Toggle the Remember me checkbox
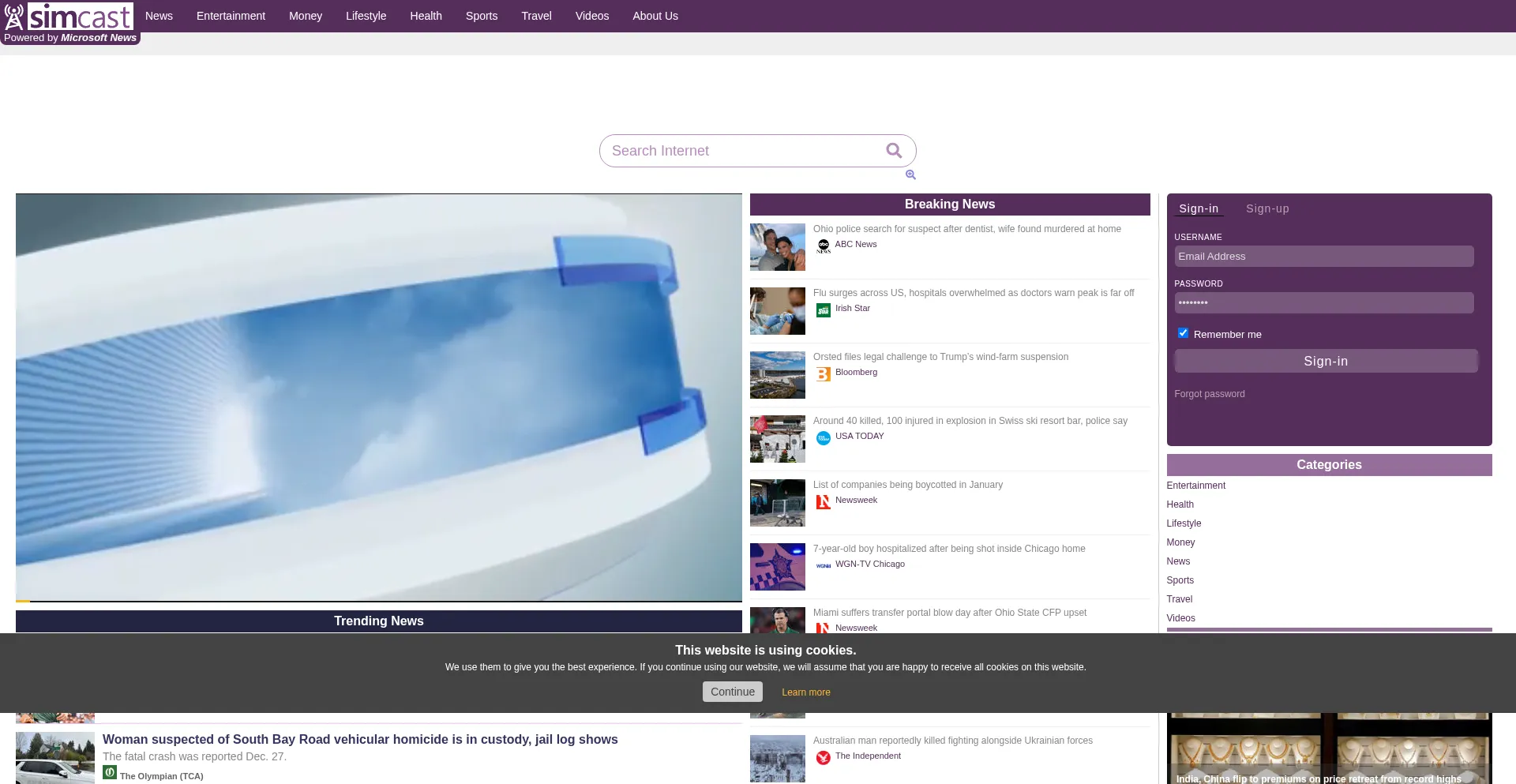1516x784 pixels. coord(1183,333)
